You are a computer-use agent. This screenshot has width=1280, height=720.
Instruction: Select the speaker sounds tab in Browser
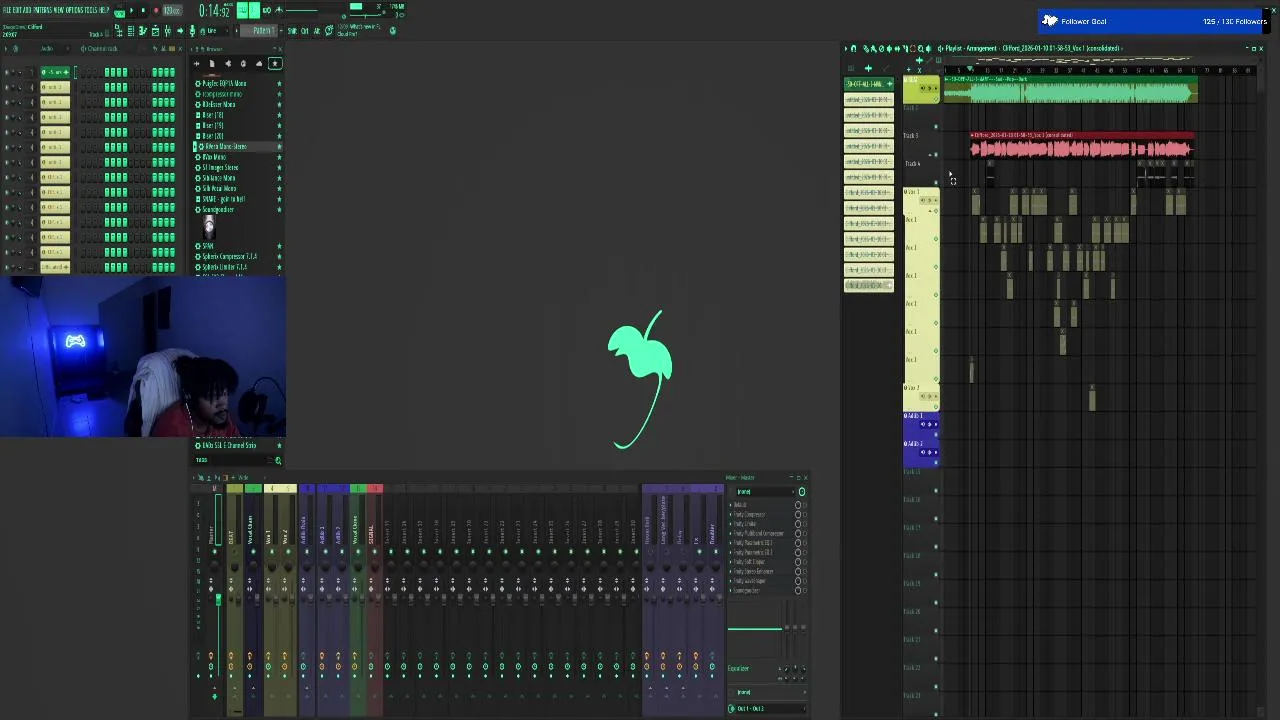tap(228, 63)
